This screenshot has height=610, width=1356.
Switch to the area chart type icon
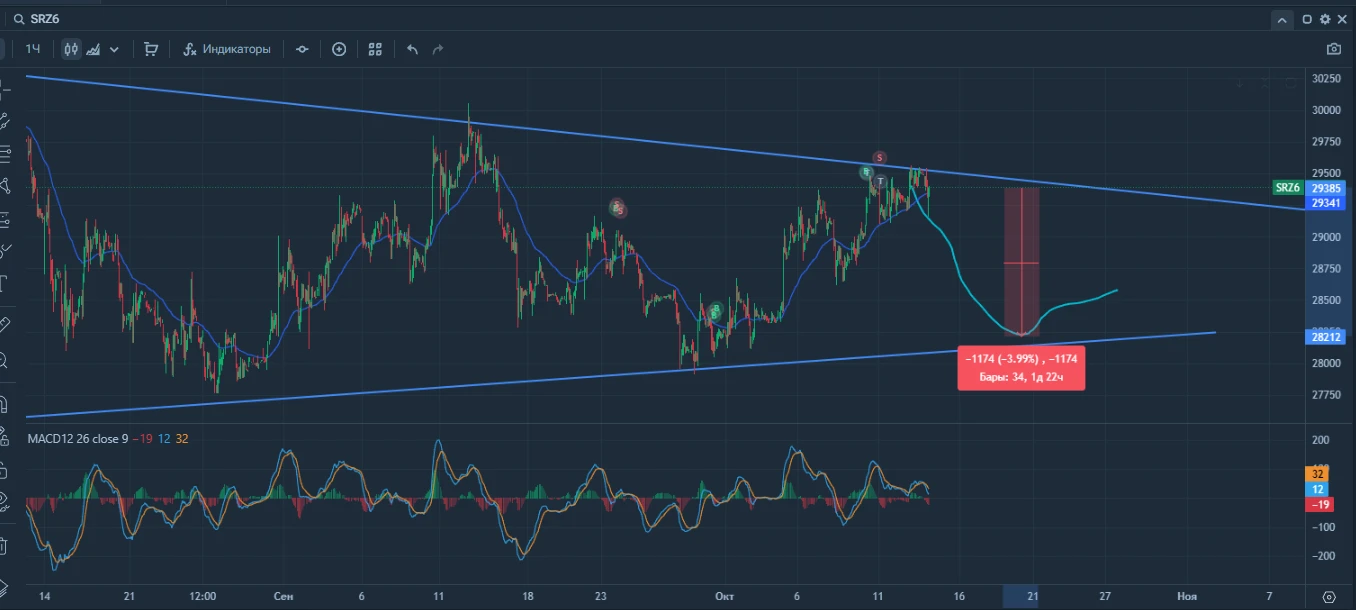pyautogui.click(x=95, y=49)
